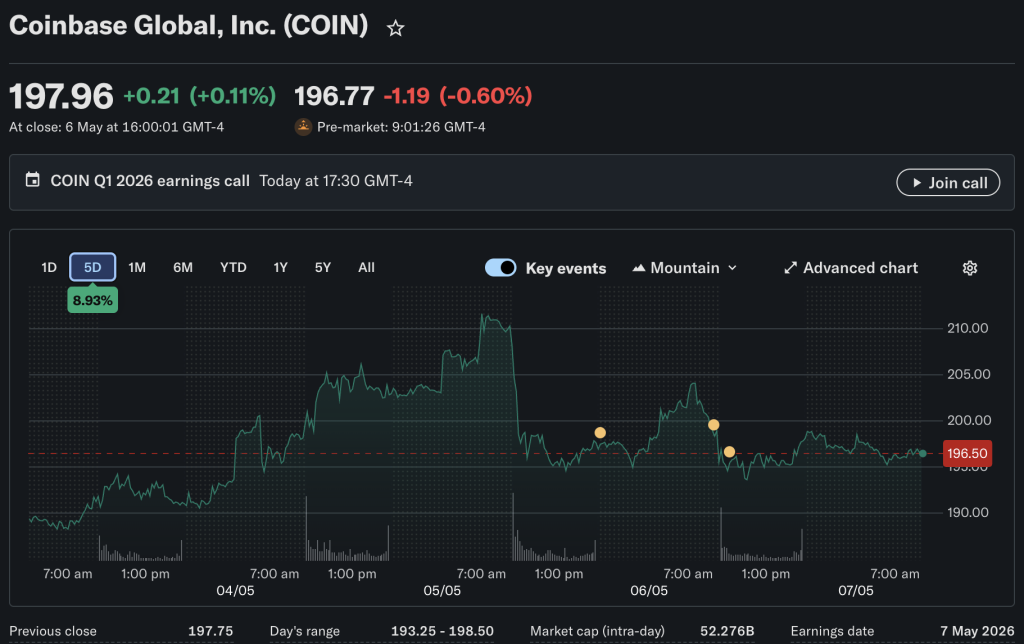Click the red 196.50 price label
Viewport: 1024px width, 644px height.
pos(967,453)
